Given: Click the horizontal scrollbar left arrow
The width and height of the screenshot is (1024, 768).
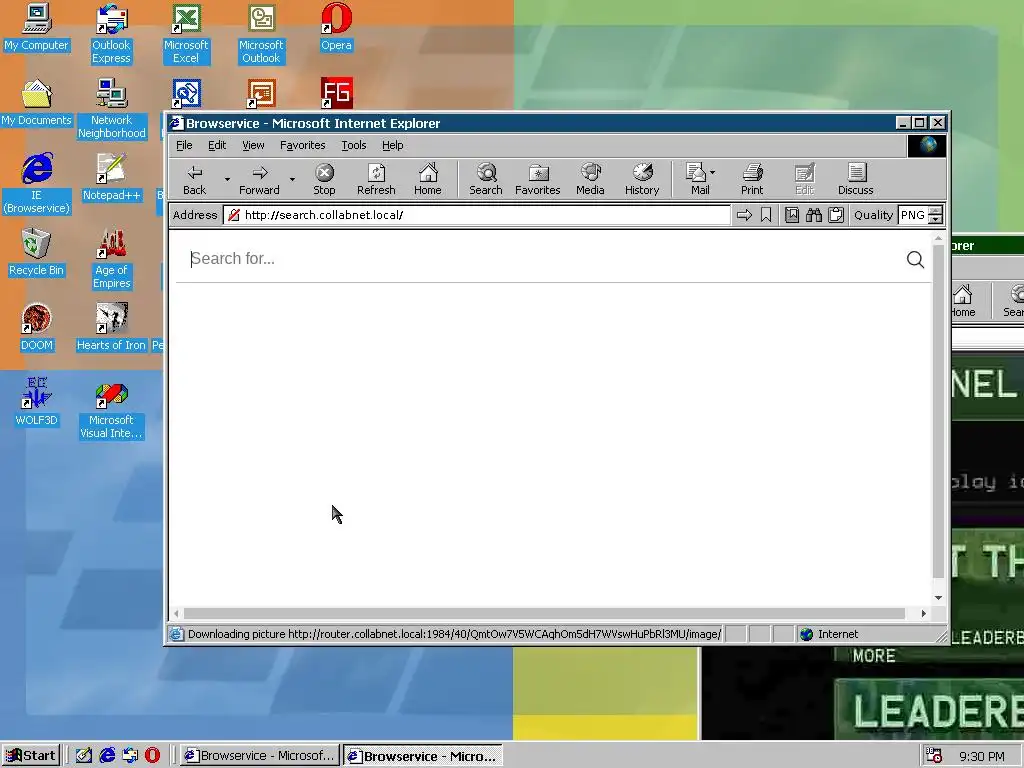Looking at the screenshot, I should tap(176, 613).
